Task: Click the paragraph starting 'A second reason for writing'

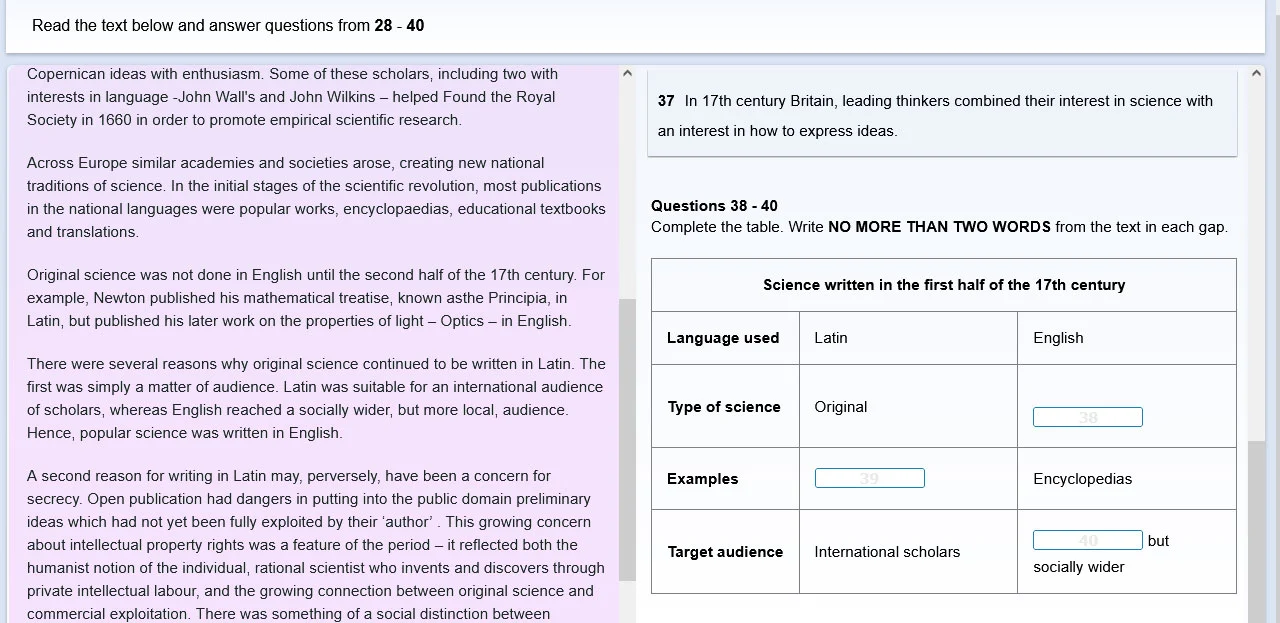Action: (x=316, y=545)
